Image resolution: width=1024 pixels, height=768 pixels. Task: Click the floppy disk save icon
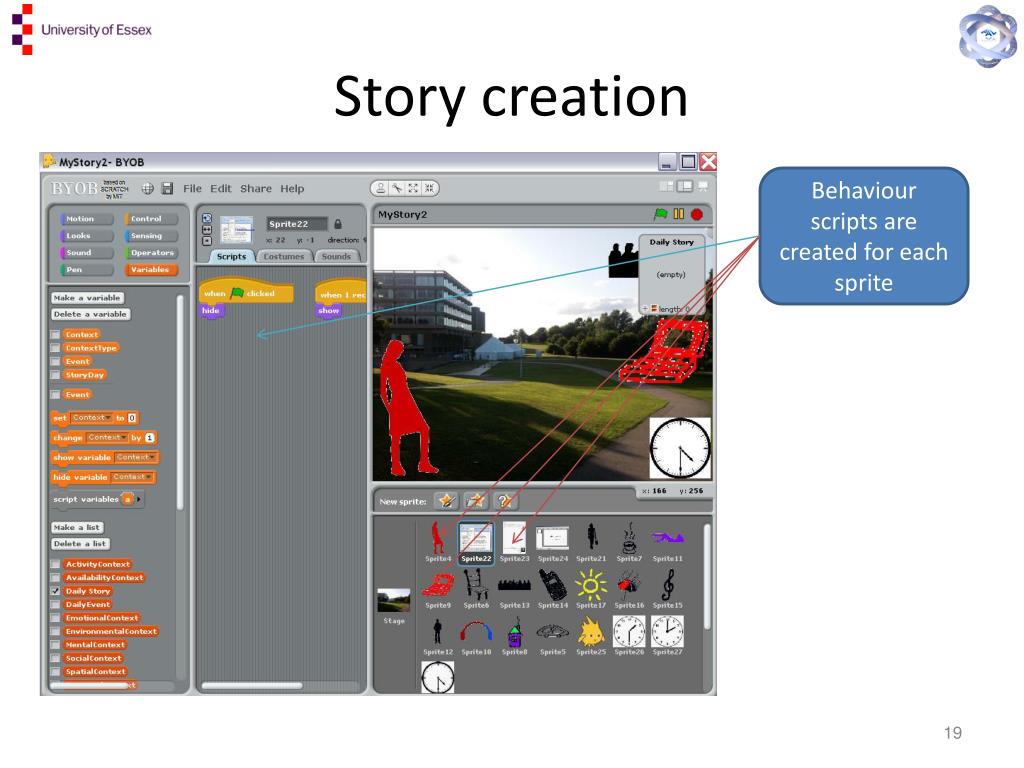[x=167, y=189]
